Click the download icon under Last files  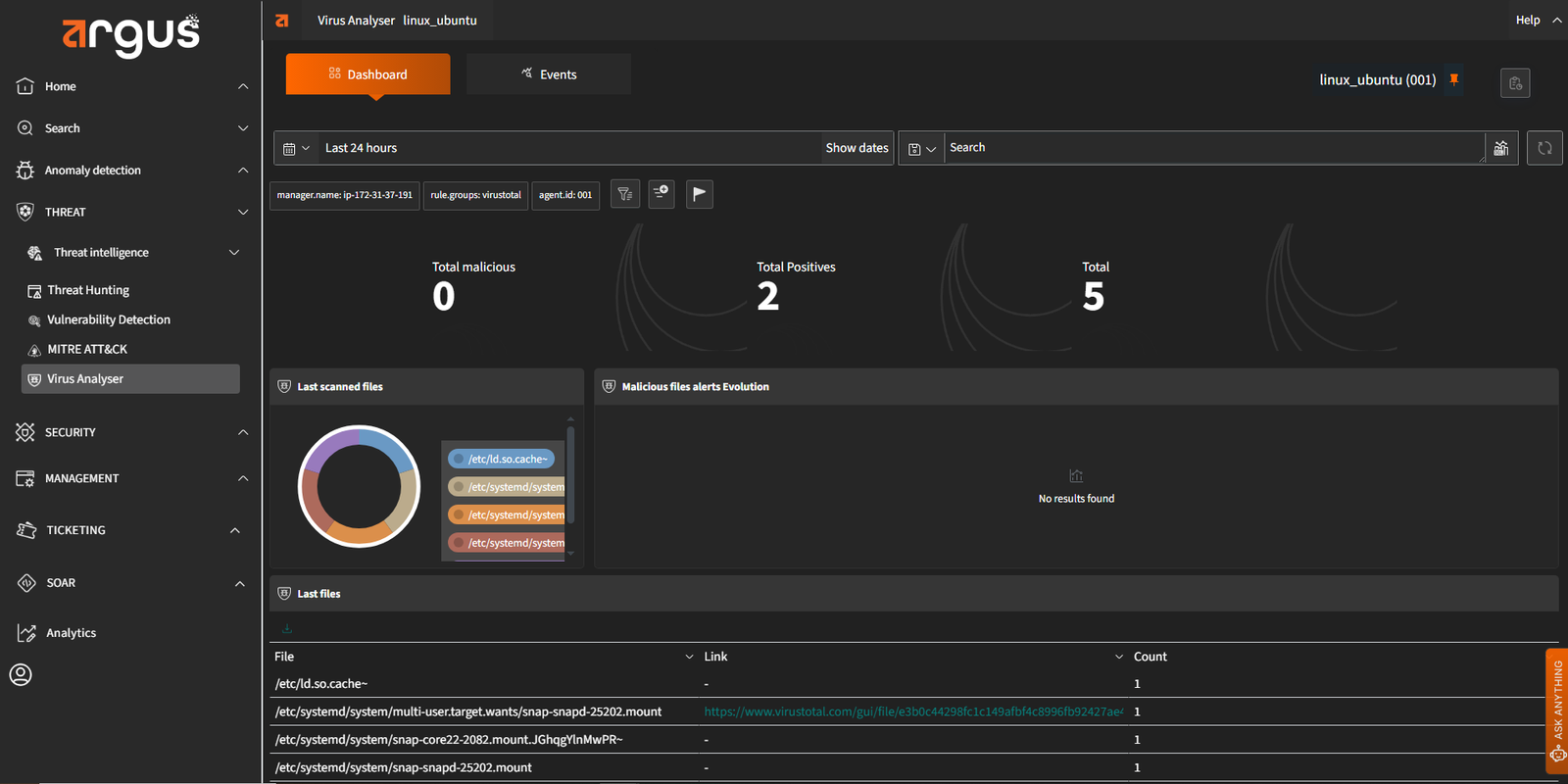click(287, 628)
